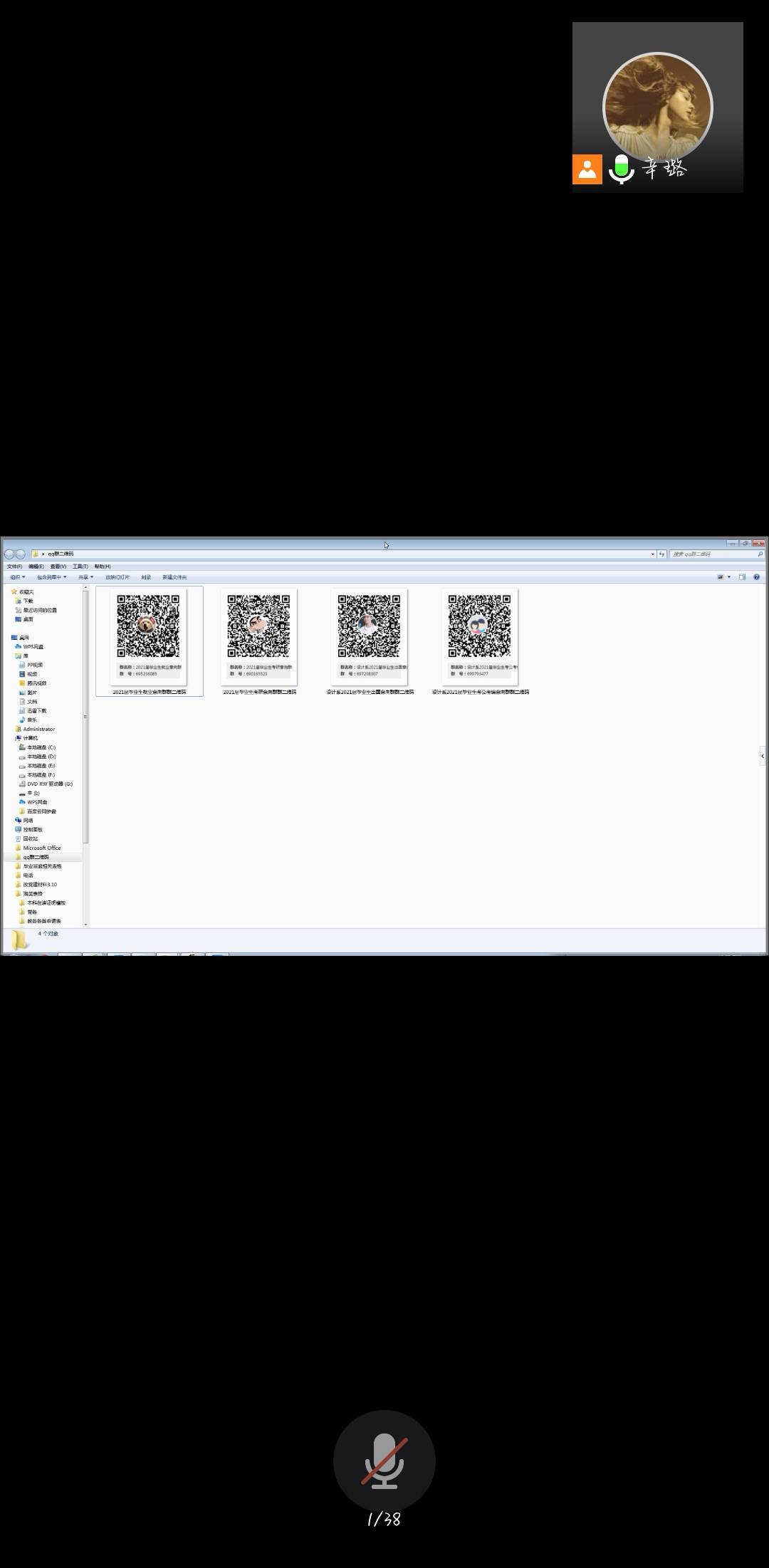Viewport: 769px width, 1568px height.
Task: Select the first QR code thumbnail with bear avatar
Action: [x=148, y=627]
